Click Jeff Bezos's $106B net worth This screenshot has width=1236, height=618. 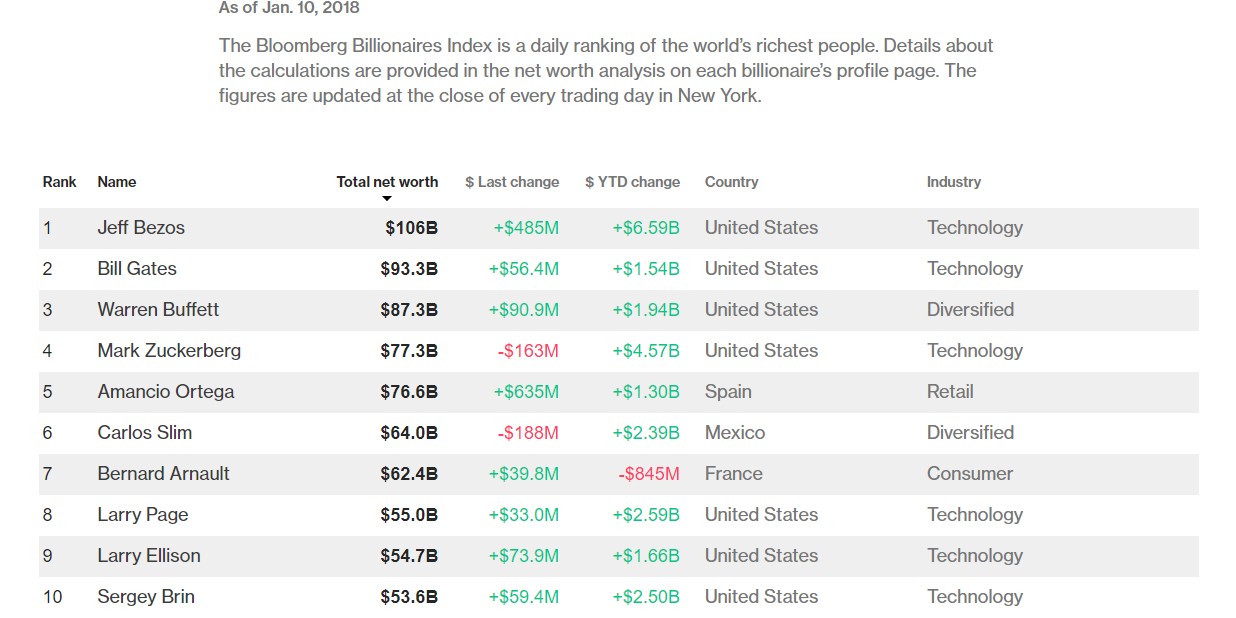click(411, 228)
